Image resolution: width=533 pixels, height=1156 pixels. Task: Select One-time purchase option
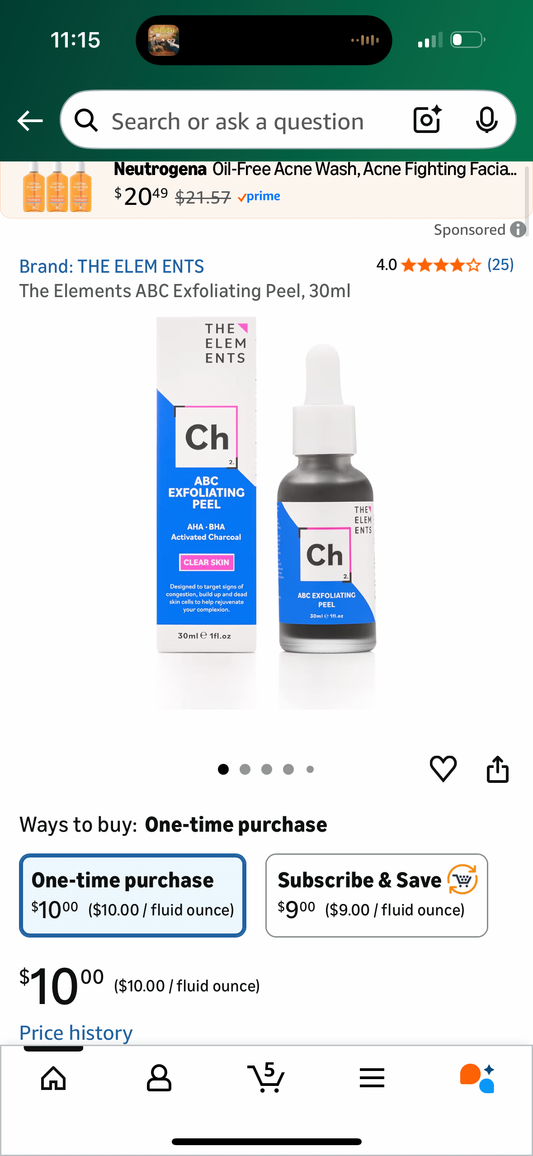133,895
